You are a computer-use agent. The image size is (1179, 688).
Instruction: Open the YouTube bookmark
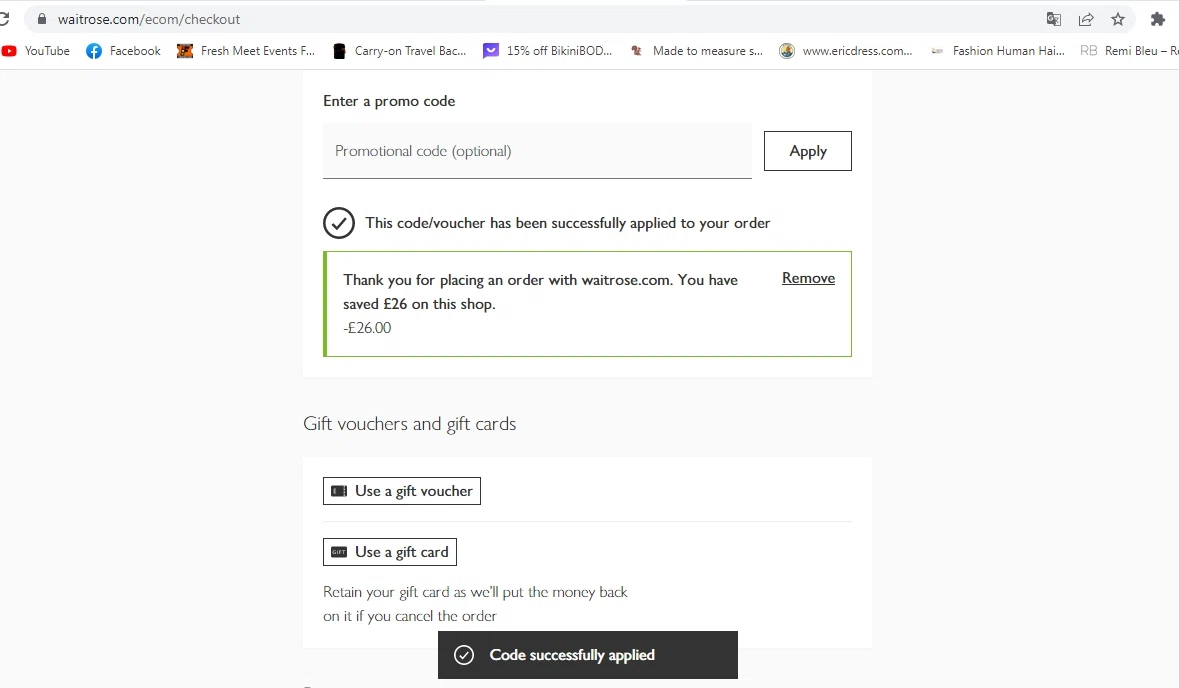point(37,51)
